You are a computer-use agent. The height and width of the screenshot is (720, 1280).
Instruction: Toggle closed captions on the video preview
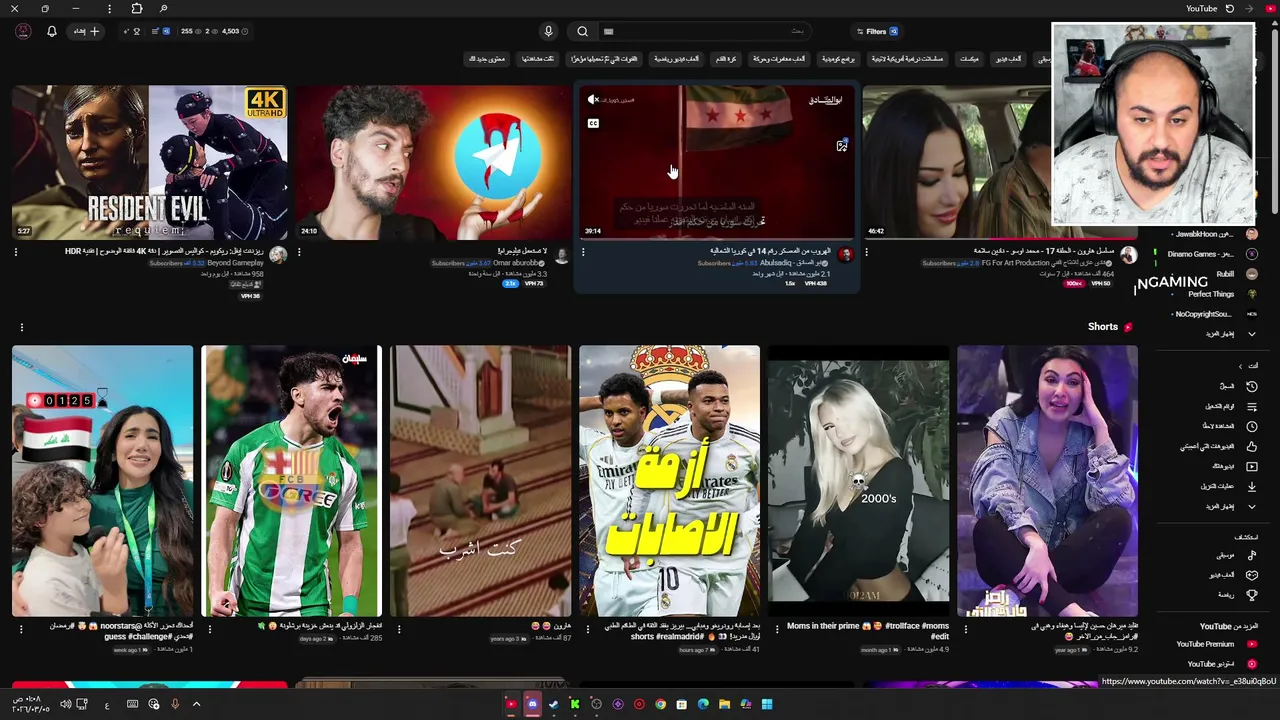click(x=593, y=123)
